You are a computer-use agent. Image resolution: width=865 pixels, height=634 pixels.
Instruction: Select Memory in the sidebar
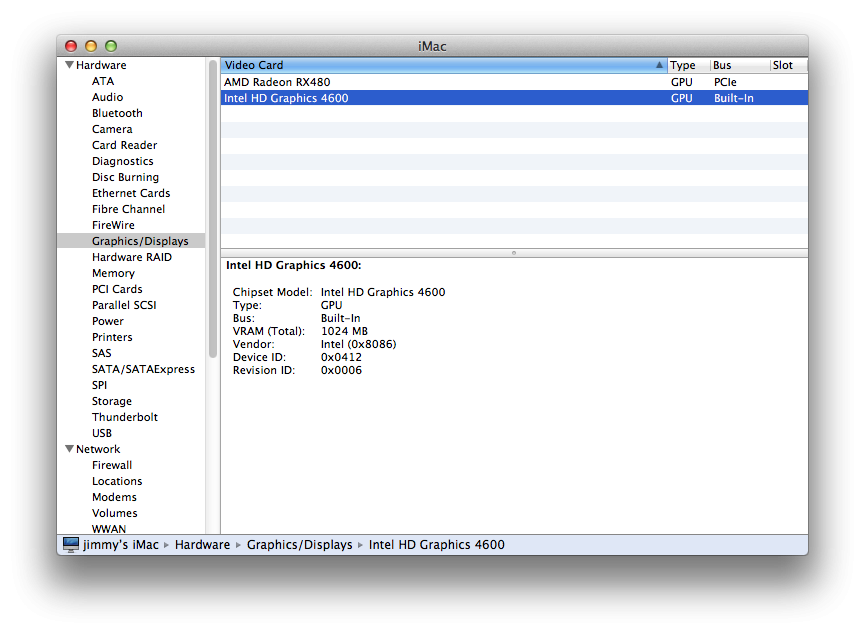pyautogui.click(x=113, y=273)
